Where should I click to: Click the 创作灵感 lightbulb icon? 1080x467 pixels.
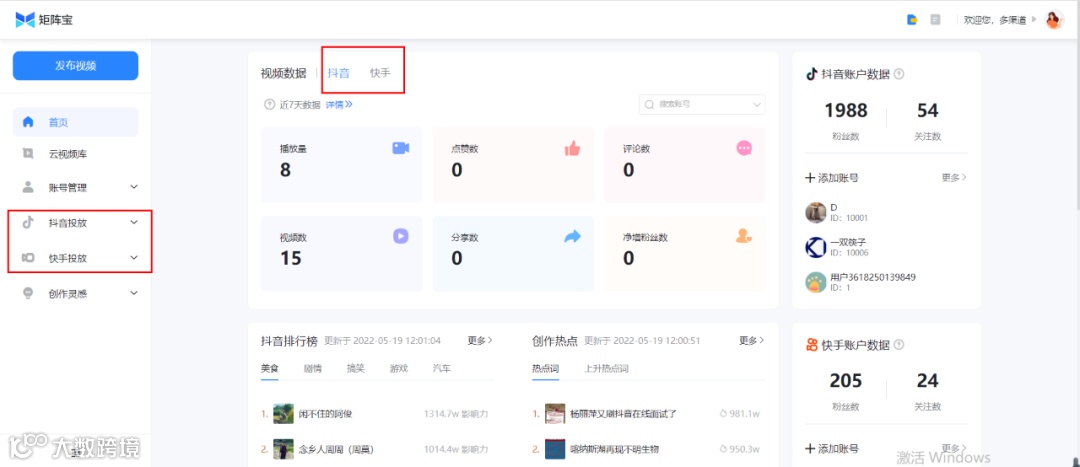click(28, 293)
